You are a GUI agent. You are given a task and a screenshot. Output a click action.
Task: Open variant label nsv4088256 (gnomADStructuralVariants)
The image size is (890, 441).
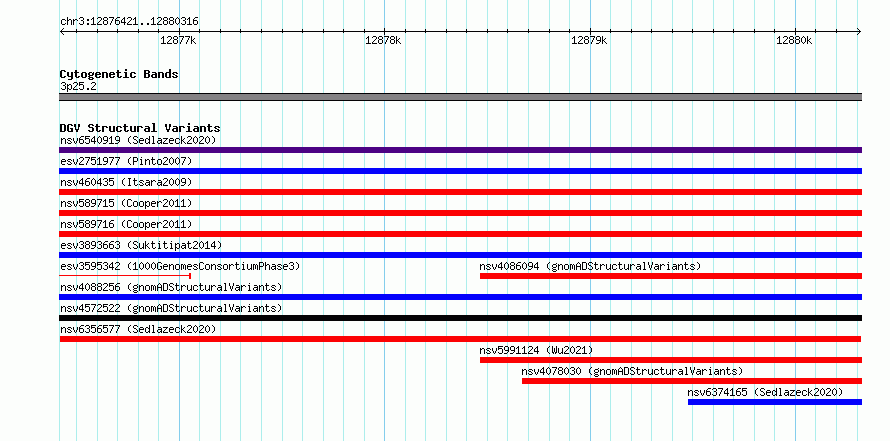[171, 287]
